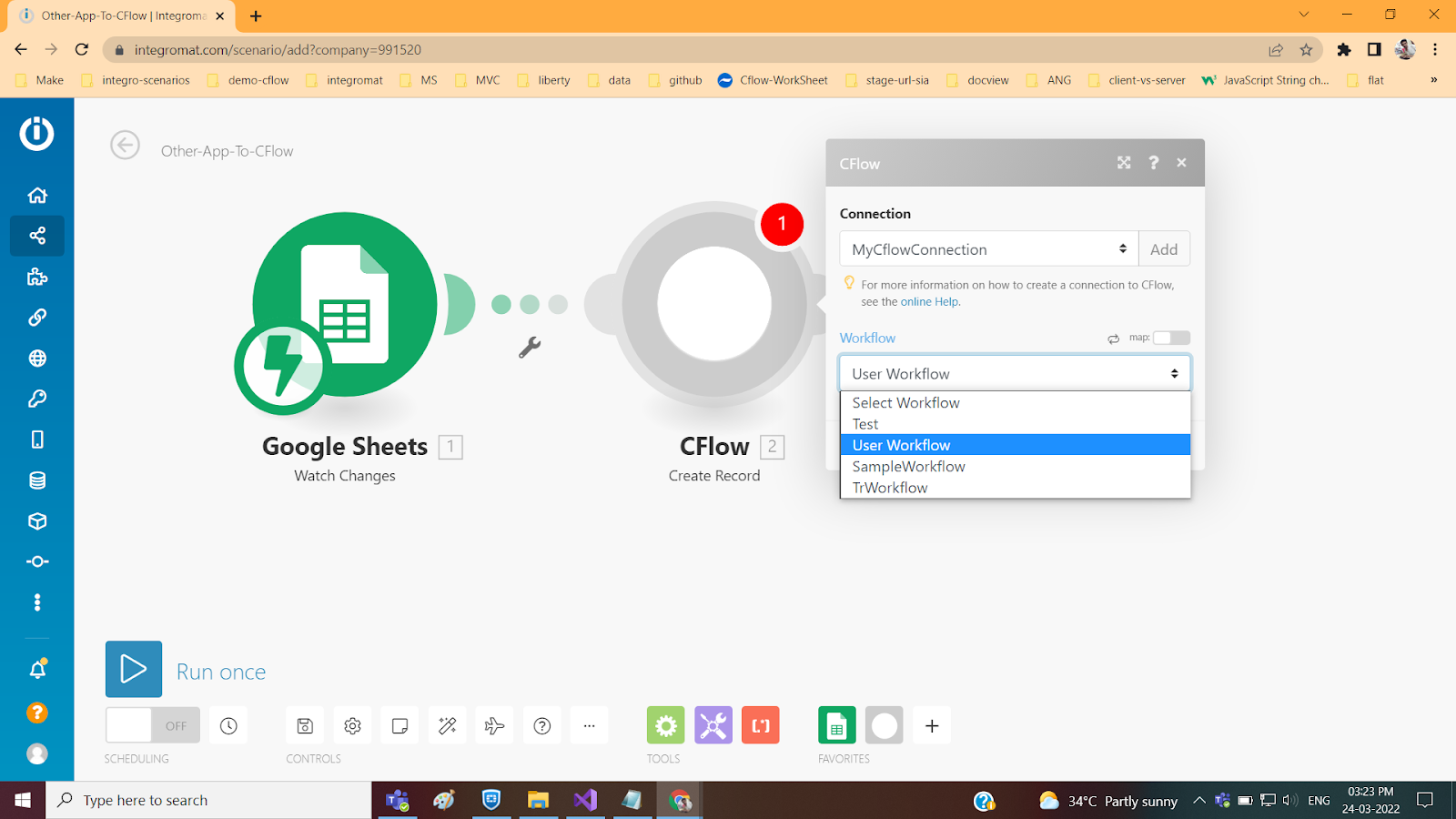Go to the Dashboard home icon
1456x819 pixels.
pos(37,195)
